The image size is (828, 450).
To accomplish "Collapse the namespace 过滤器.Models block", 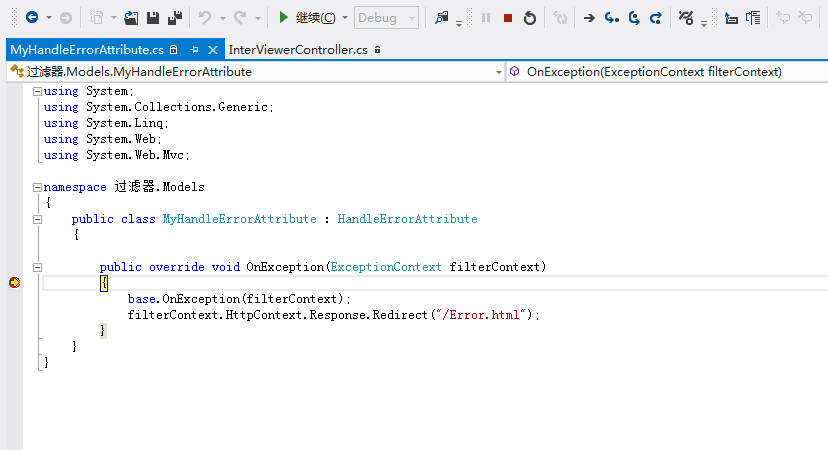I will pyautogui.click(x=37, y=187).
